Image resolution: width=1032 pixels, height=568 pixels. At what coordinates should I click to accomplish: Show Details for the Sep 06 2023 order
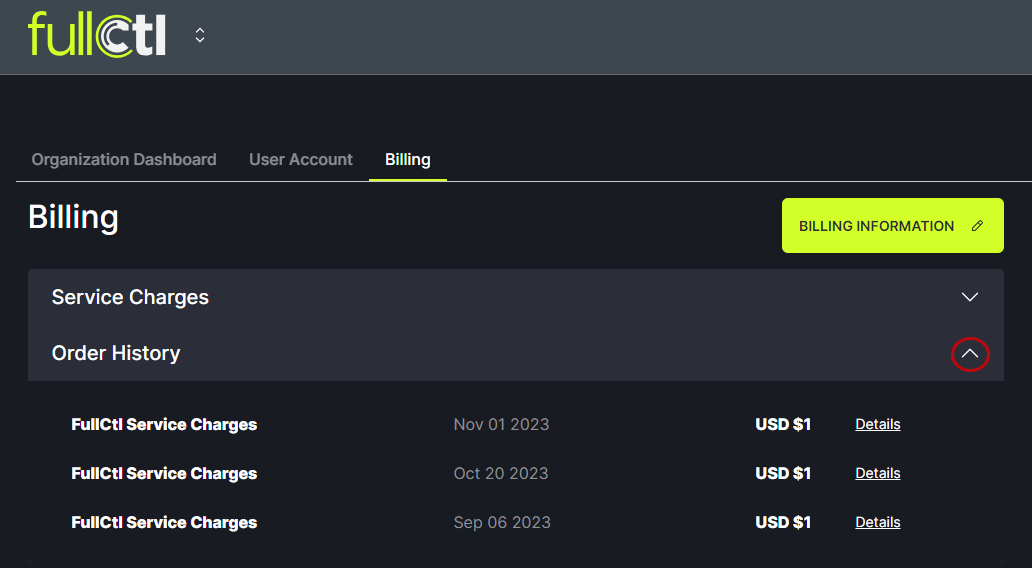point(878,522)
